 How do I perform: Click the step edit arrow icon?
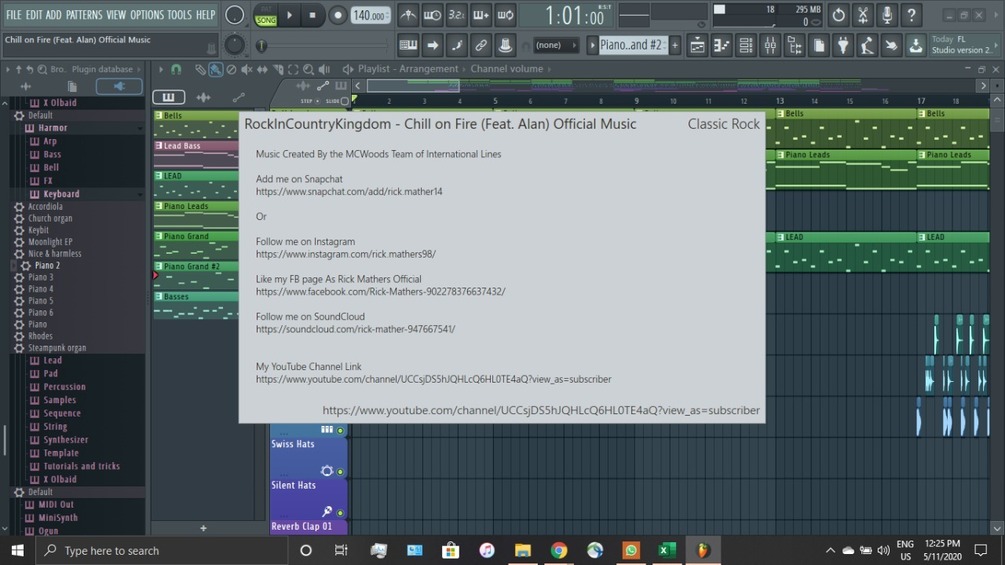(433, 45)
